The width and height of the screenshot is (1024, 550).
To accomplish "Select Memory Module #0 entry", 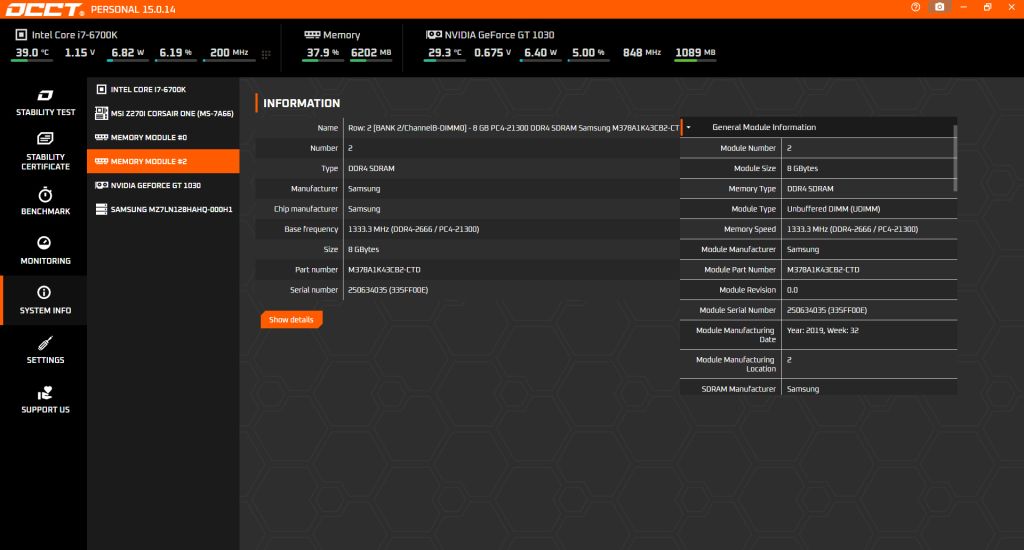I will point(163,137).
